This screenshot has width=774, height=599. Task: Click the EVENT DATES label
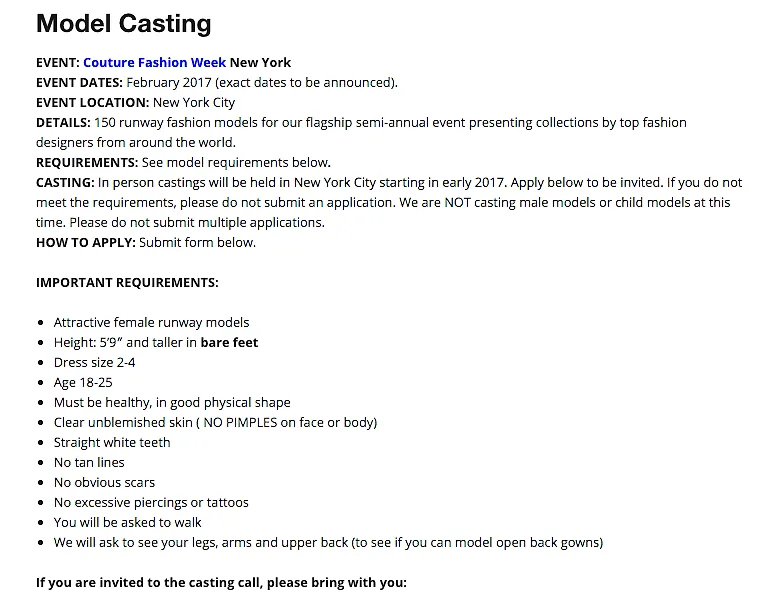[x=79, y=82]
